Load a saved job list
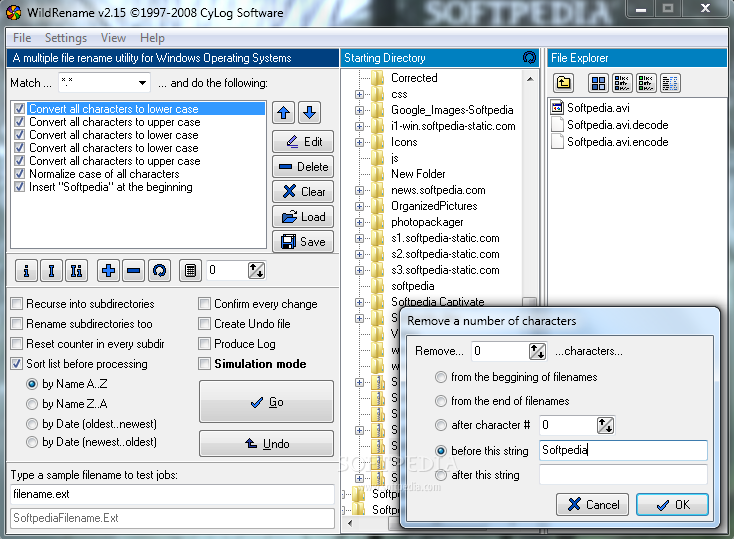This screenshot has width=734, height=539. (x=303, y=216)
